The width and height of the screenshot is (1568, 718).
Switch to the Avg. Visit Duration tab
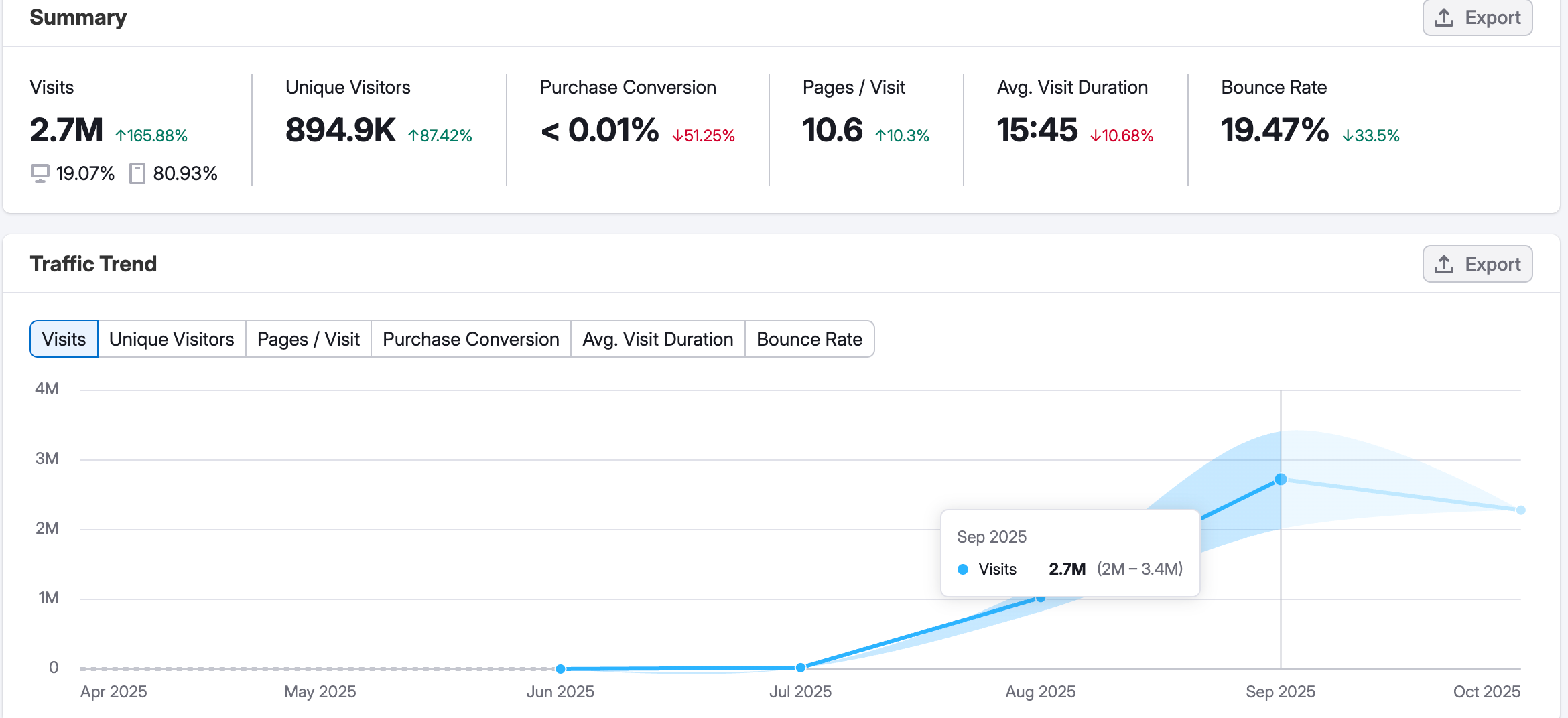(x=657, y=339)
